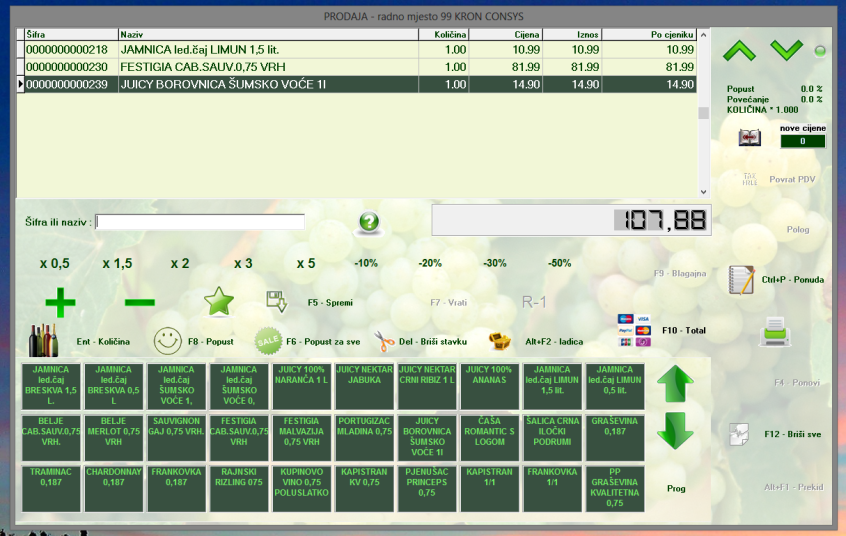Add JUICY 100% NARANČA 1 L product

click(301, 386)
